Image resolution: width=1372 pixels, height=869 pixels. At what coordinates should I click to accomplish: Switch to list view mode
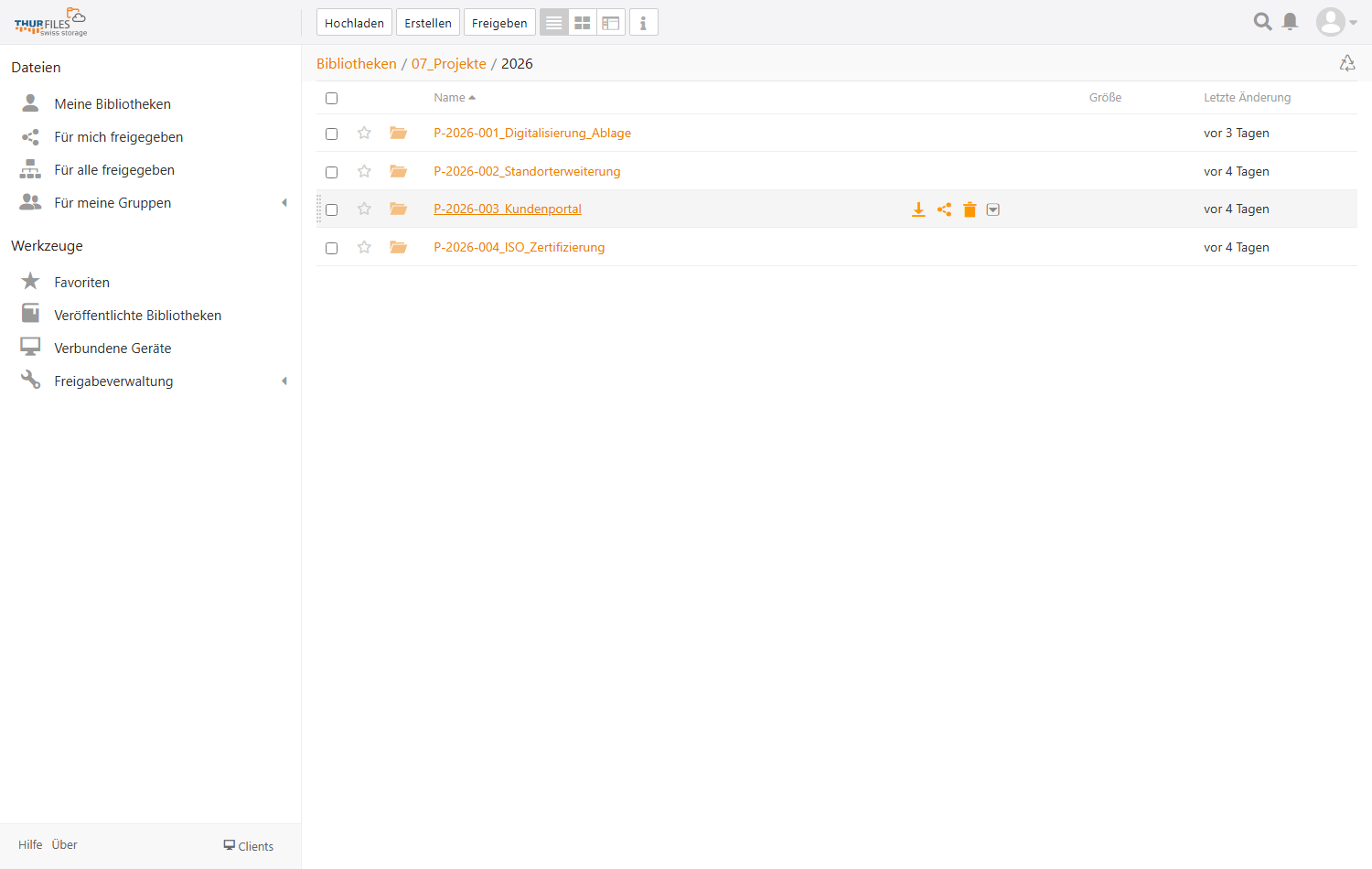554,23
